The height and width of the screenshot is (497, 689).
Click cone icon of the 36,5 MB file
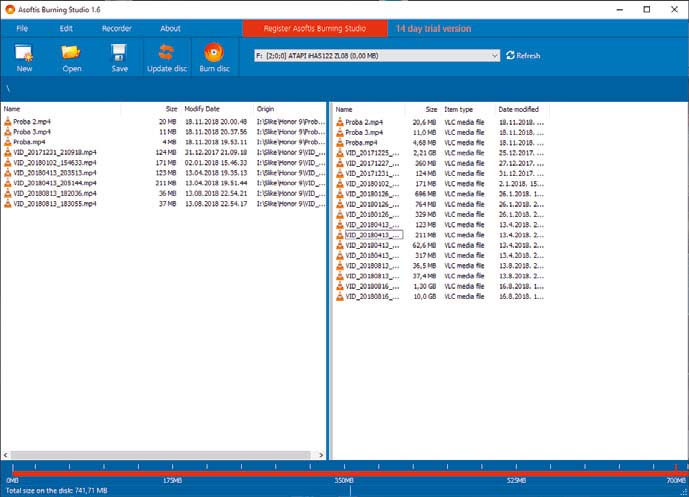[340, 266]
